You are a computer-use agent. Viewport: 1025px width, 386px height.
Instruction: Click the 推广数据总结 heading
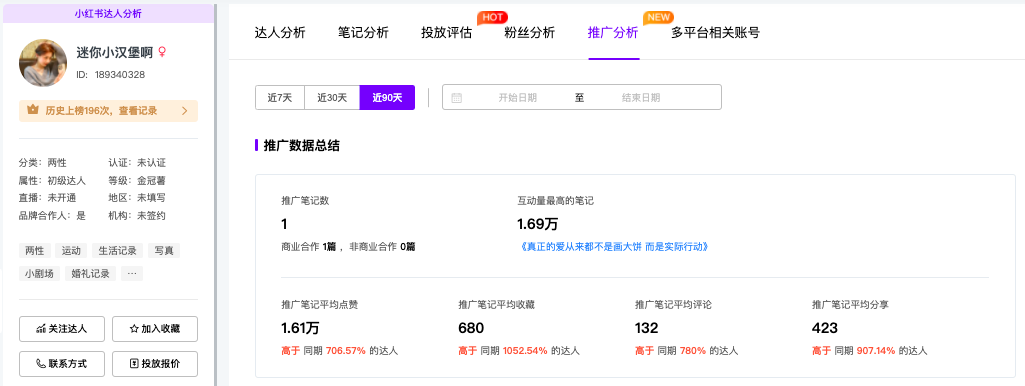pos(301,146)
